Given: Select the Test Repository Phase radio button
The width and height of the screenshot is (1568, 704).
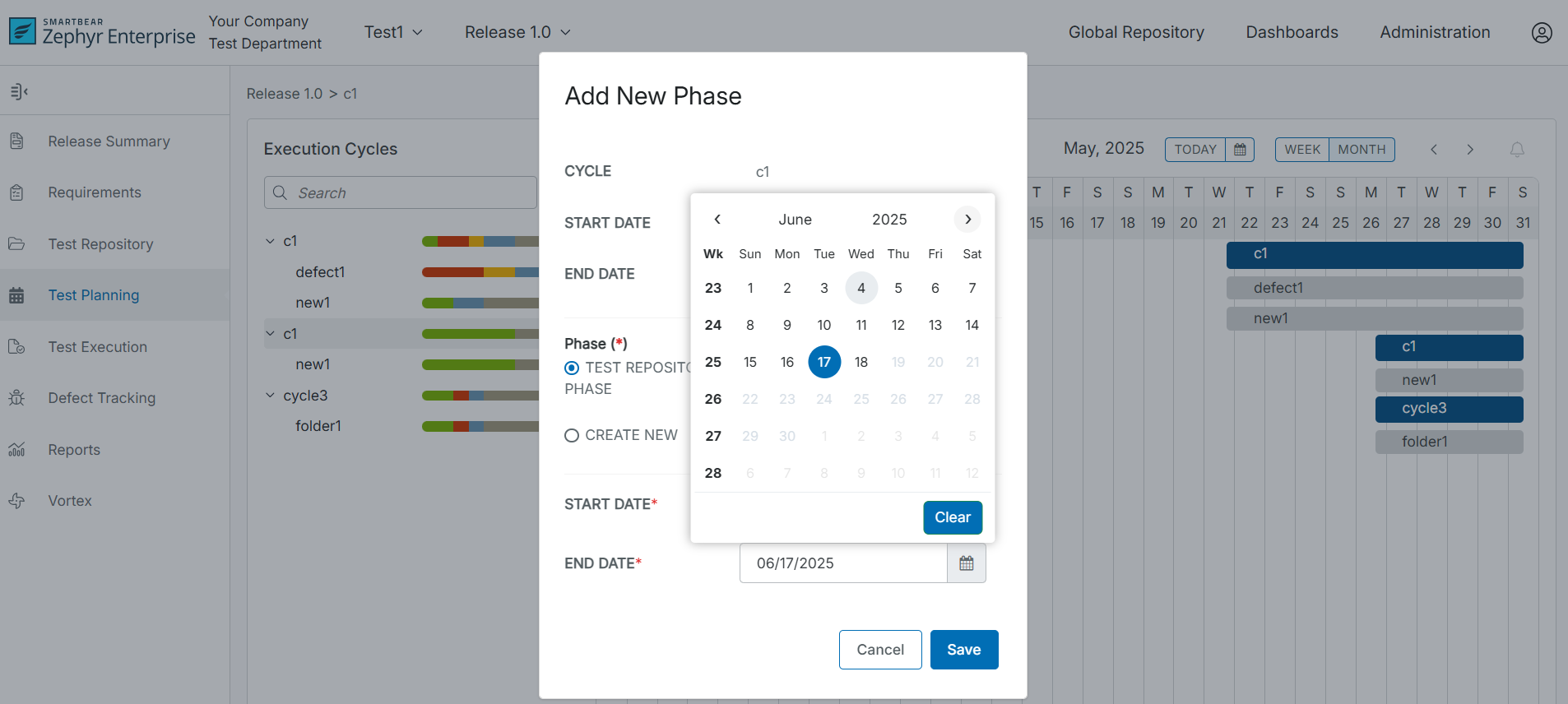Looking at the screenshot, I should pyautogui.click(x=572, y=368).
